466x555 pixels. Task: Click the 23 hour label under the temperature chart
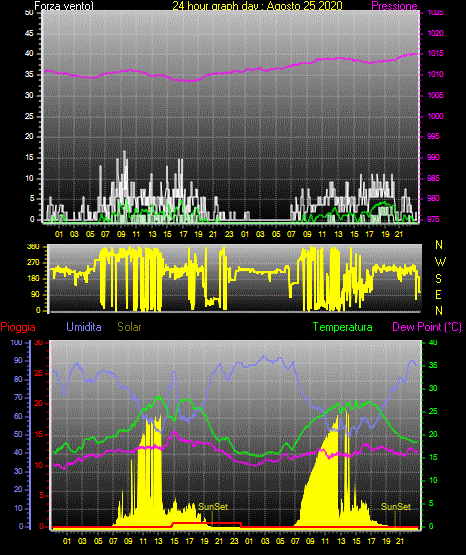[x=234, y=541]
